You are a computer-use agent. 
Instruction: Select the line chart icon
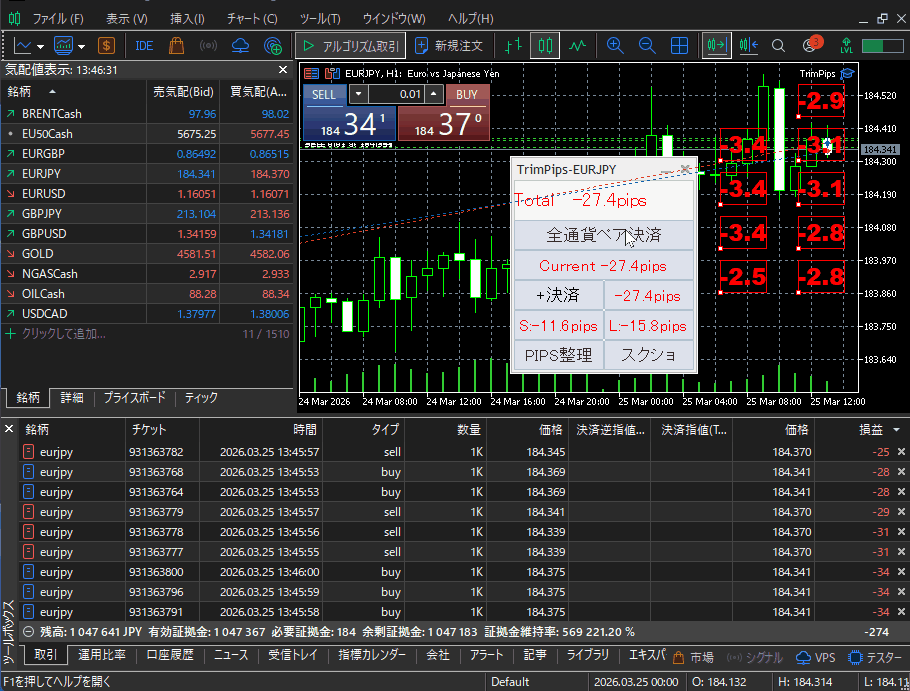tap(578, 46)
